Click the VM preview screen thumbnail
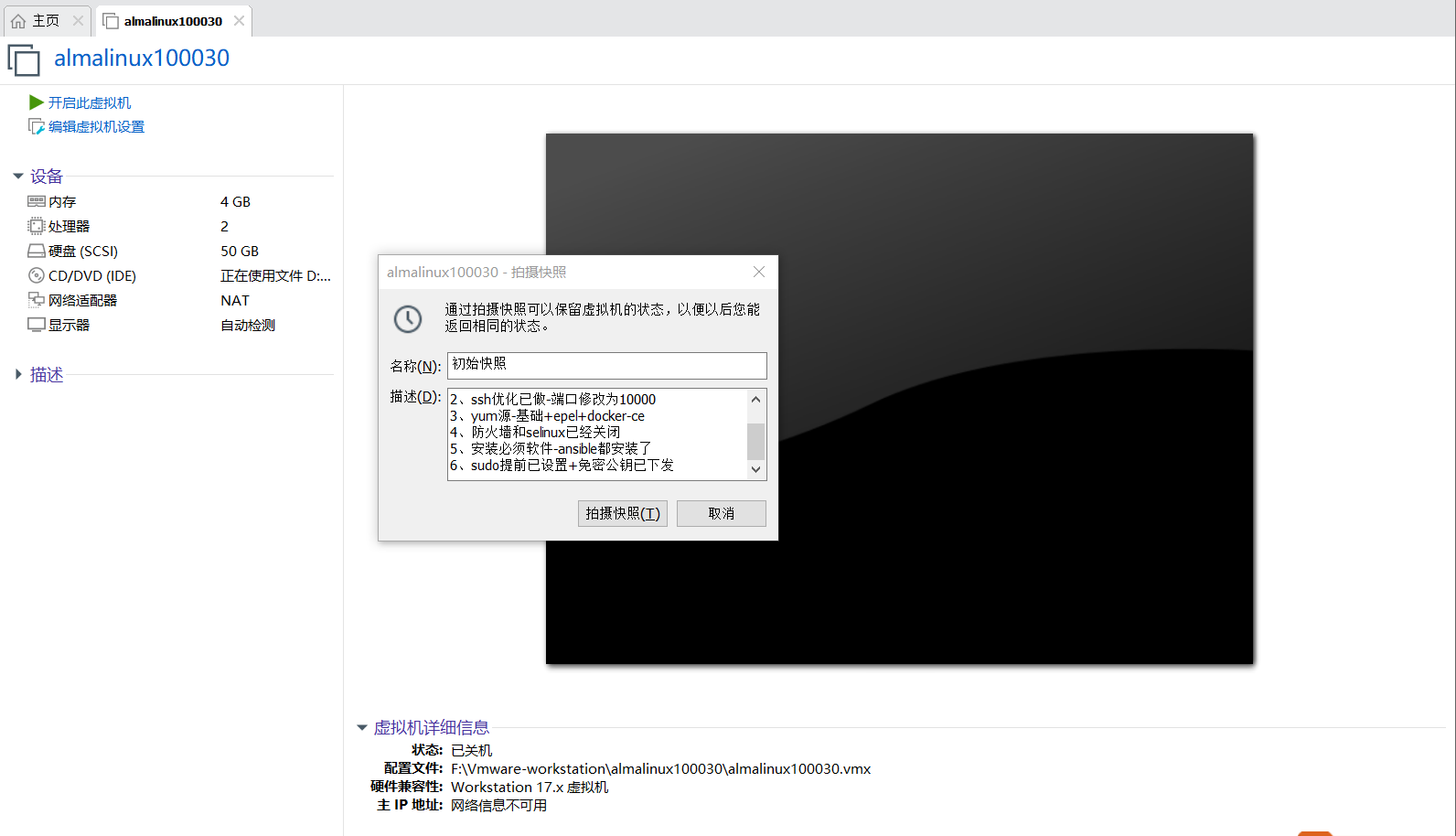The image size is (1456, 836). click(x=899, y=399)
